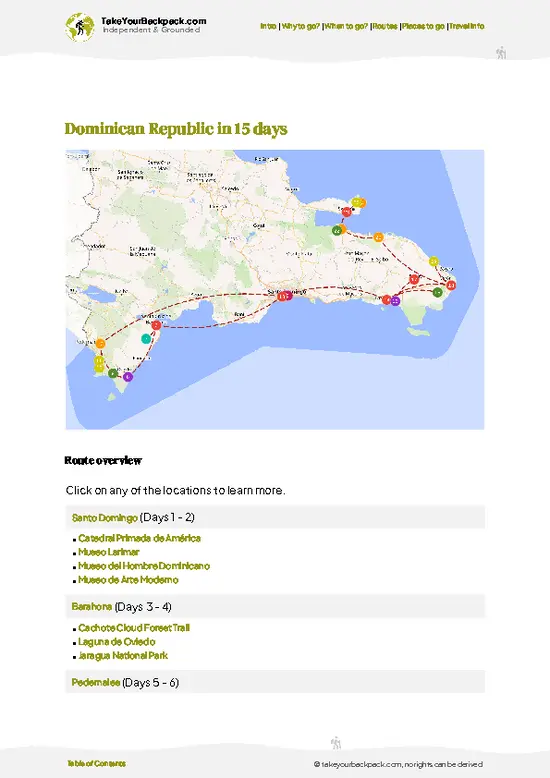Viewport: 550px width, 778px height.
Task: Click the 'Dominican Republic in 15 days' heading
Action: click(x=176, y=129)
